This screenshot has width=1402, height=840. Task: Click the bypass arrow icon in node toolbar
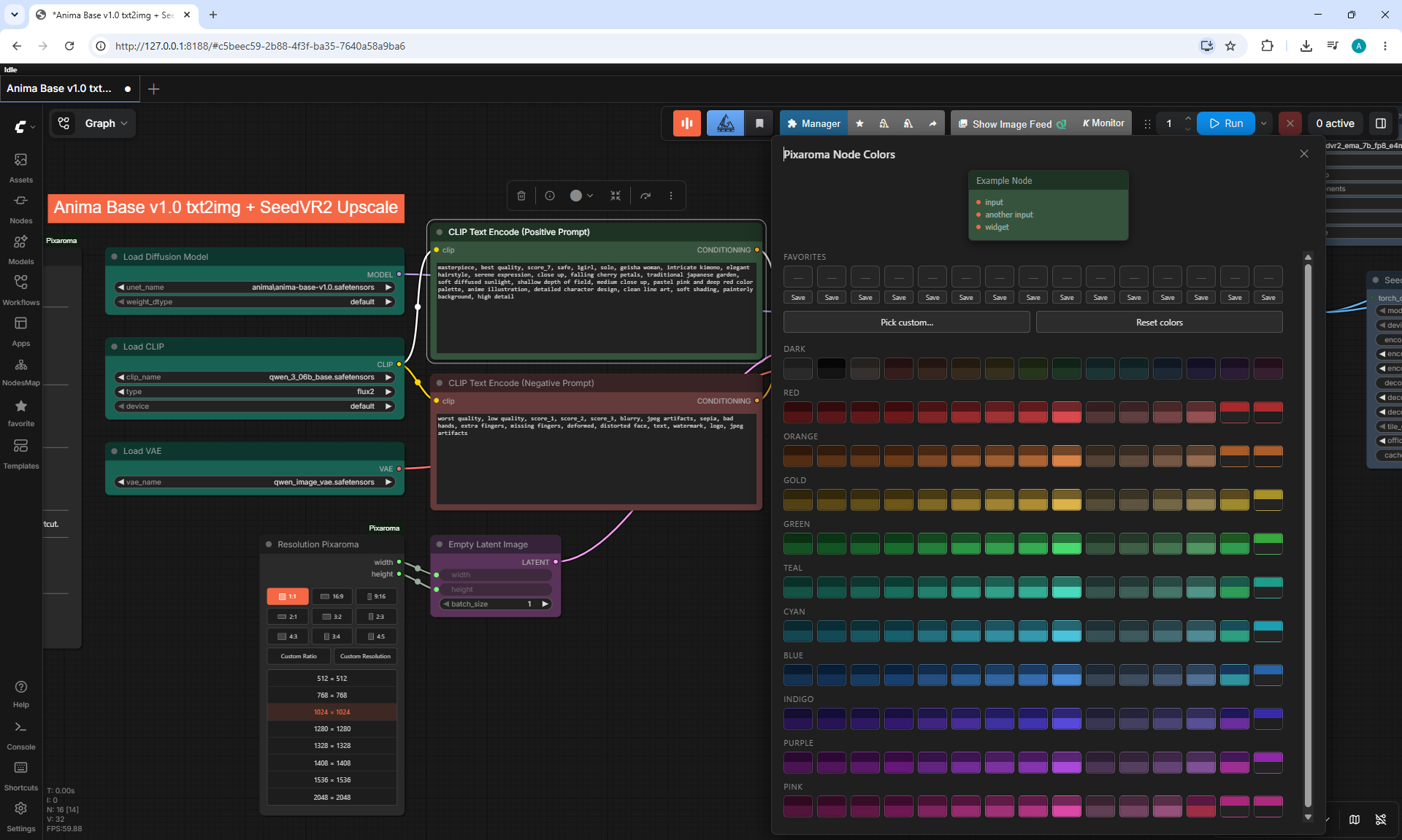(x=646, y=196)
